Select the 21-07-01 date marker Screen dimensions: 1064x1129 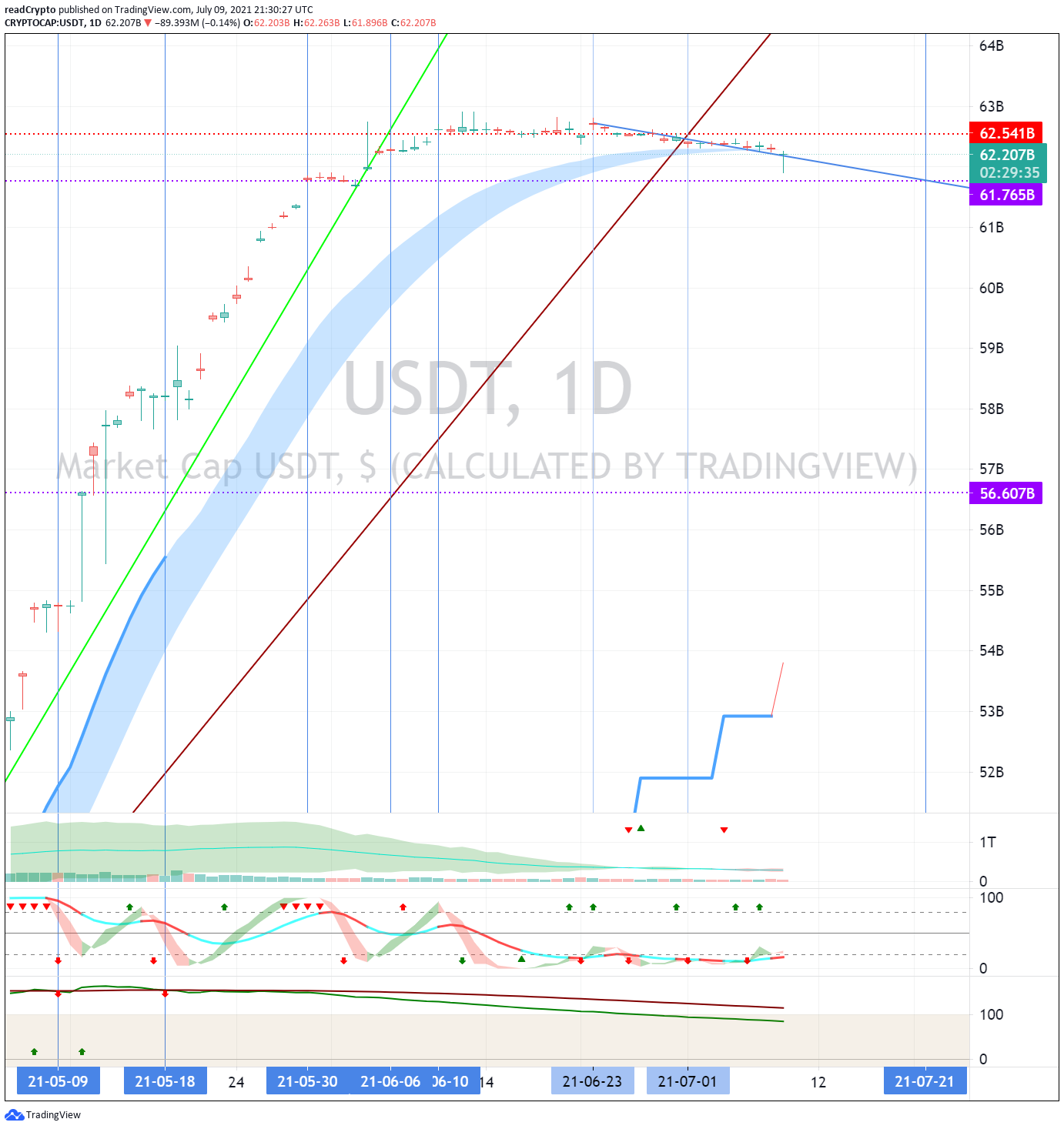688,1081
